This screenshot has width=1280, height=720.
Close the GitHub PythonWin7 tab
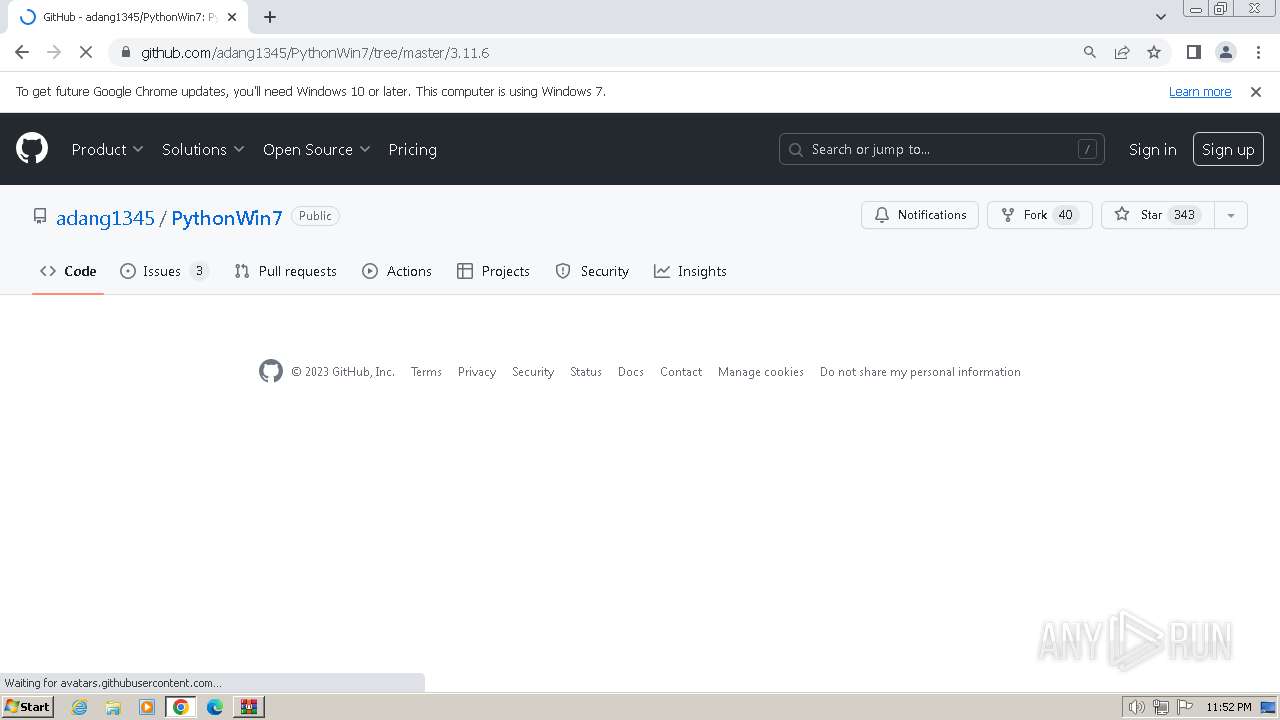232,17
